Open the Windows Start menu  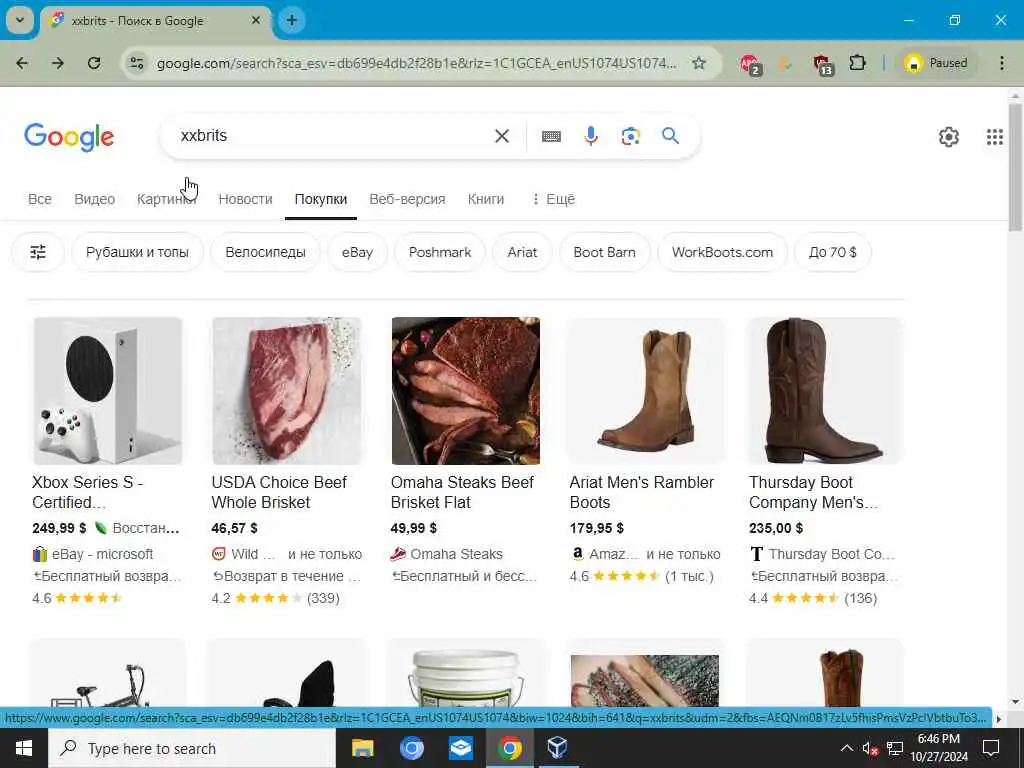pos(24,748)
